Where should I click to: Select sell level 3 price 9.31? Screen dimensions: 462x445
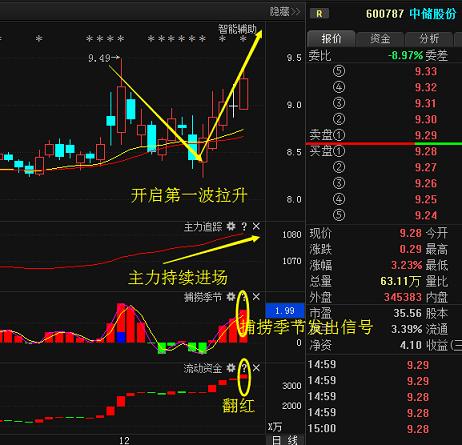426,103
